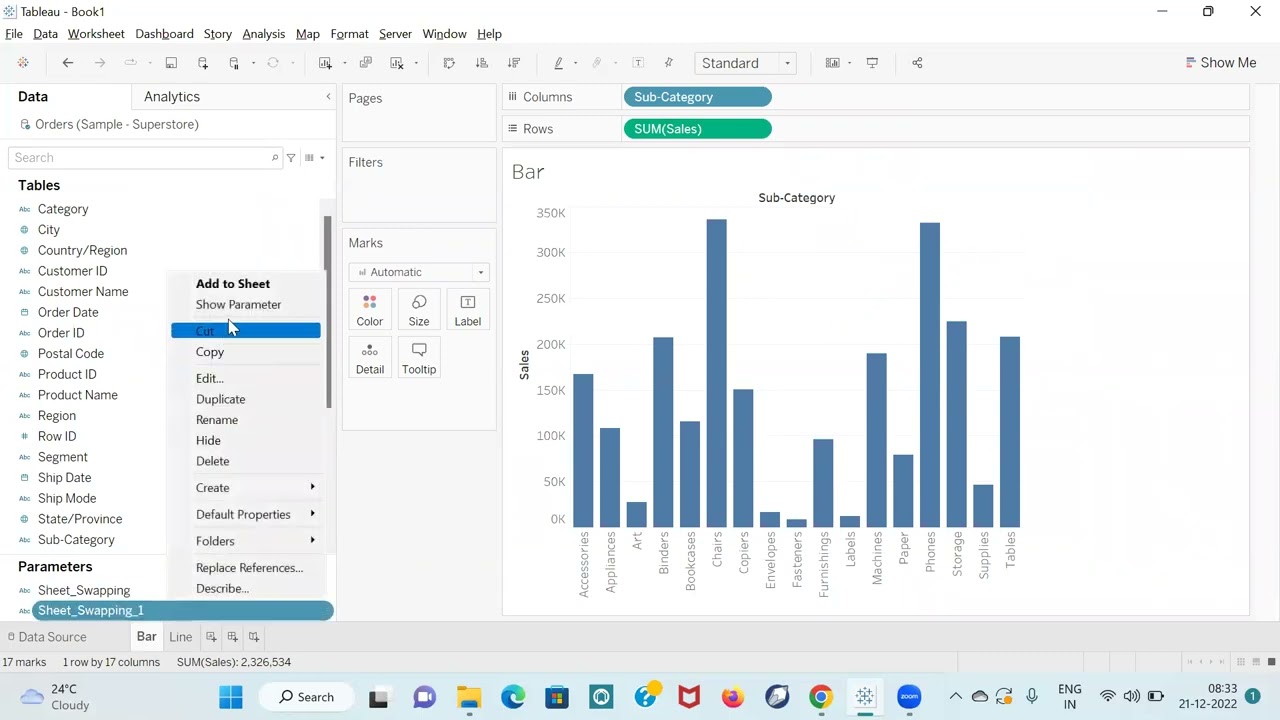This screenshot has width=1280, height=720.
Task: Switch to the Analytics tab
Action: 172,97
